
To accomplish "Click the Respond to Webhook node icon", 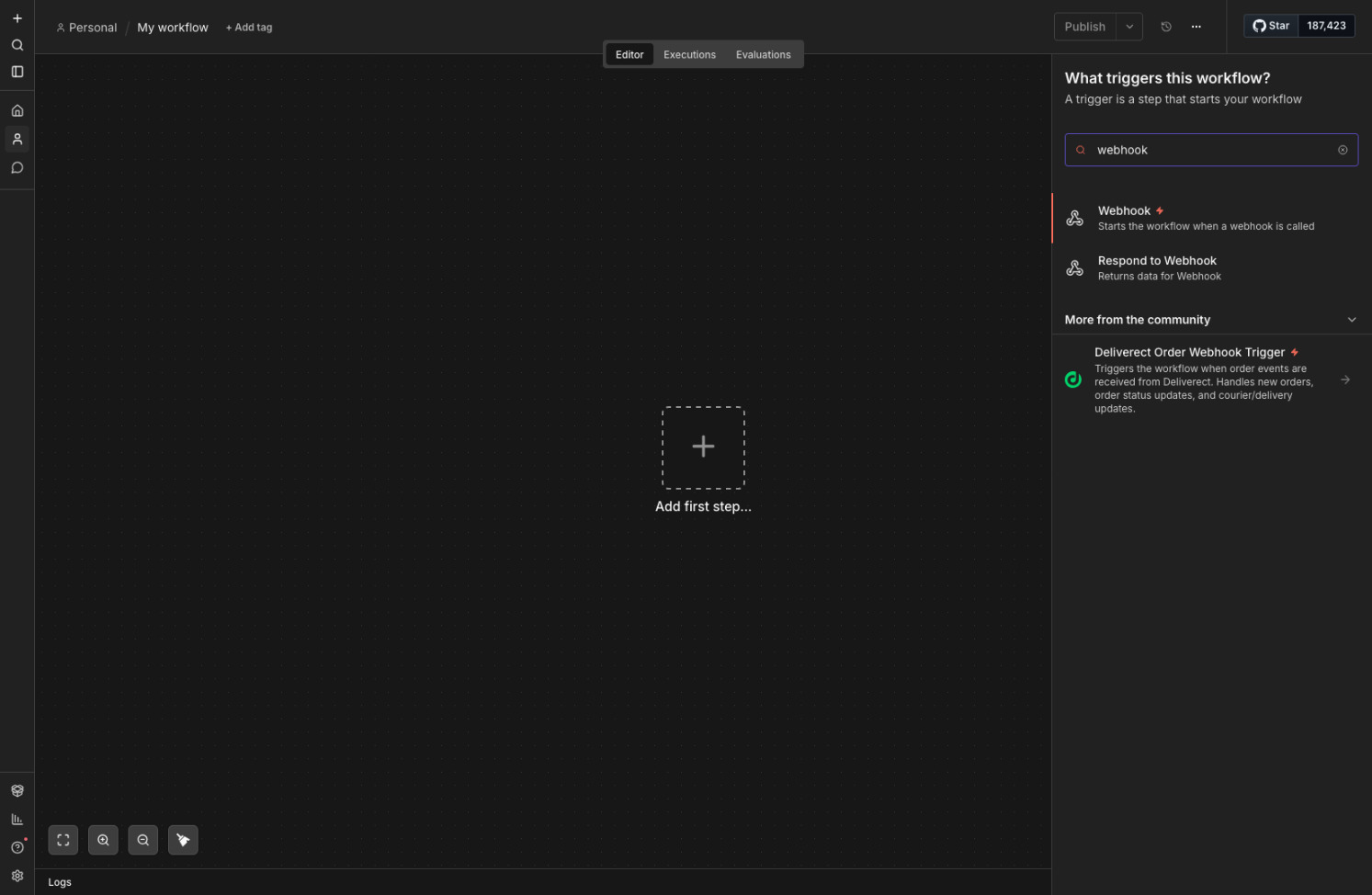I will coord(1074,268).
